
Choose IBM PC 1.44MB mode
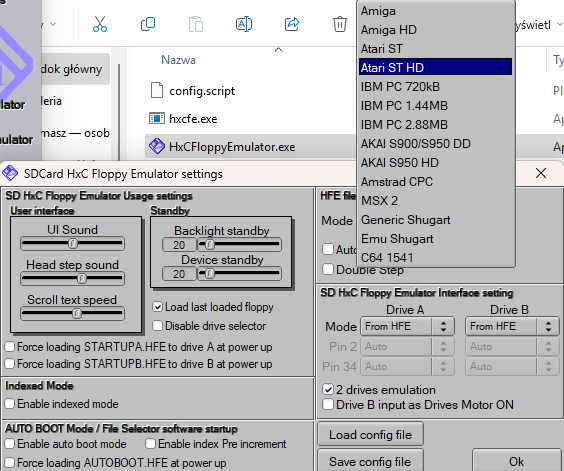[x=435, y=105]
